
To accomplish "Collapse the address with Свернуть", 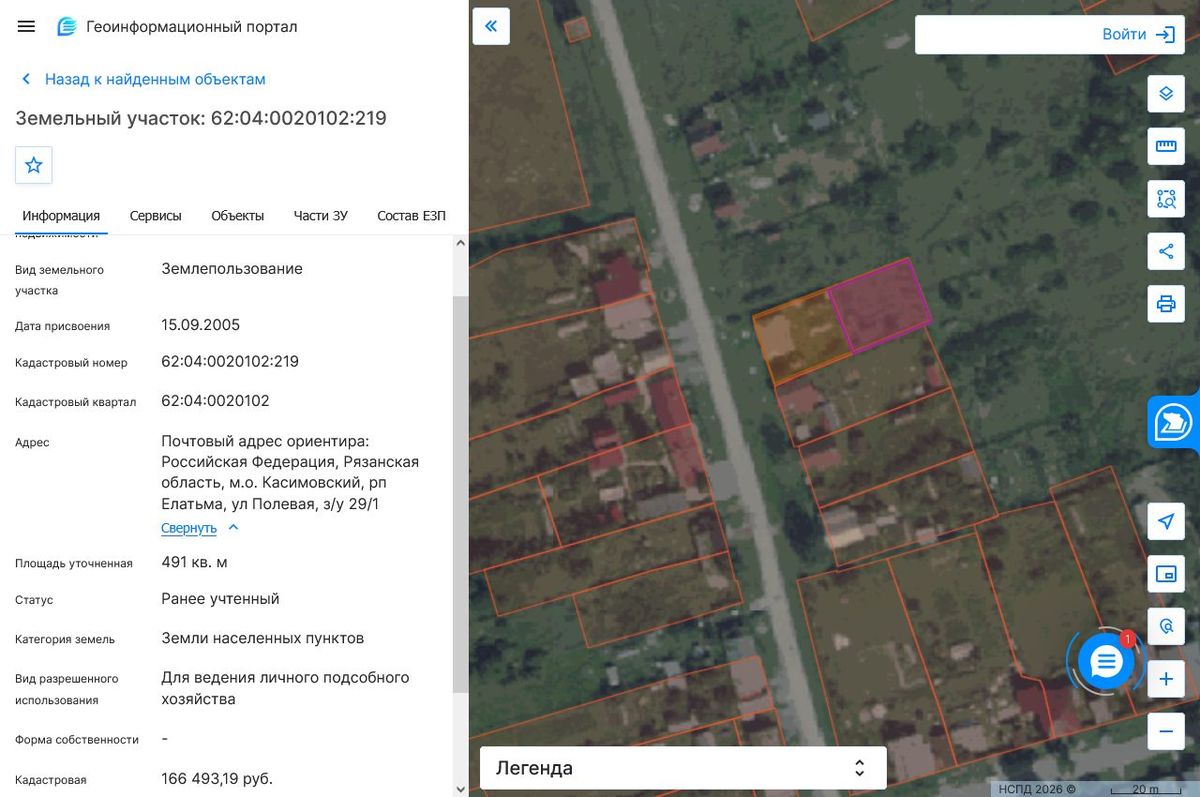I will [189, 528].
